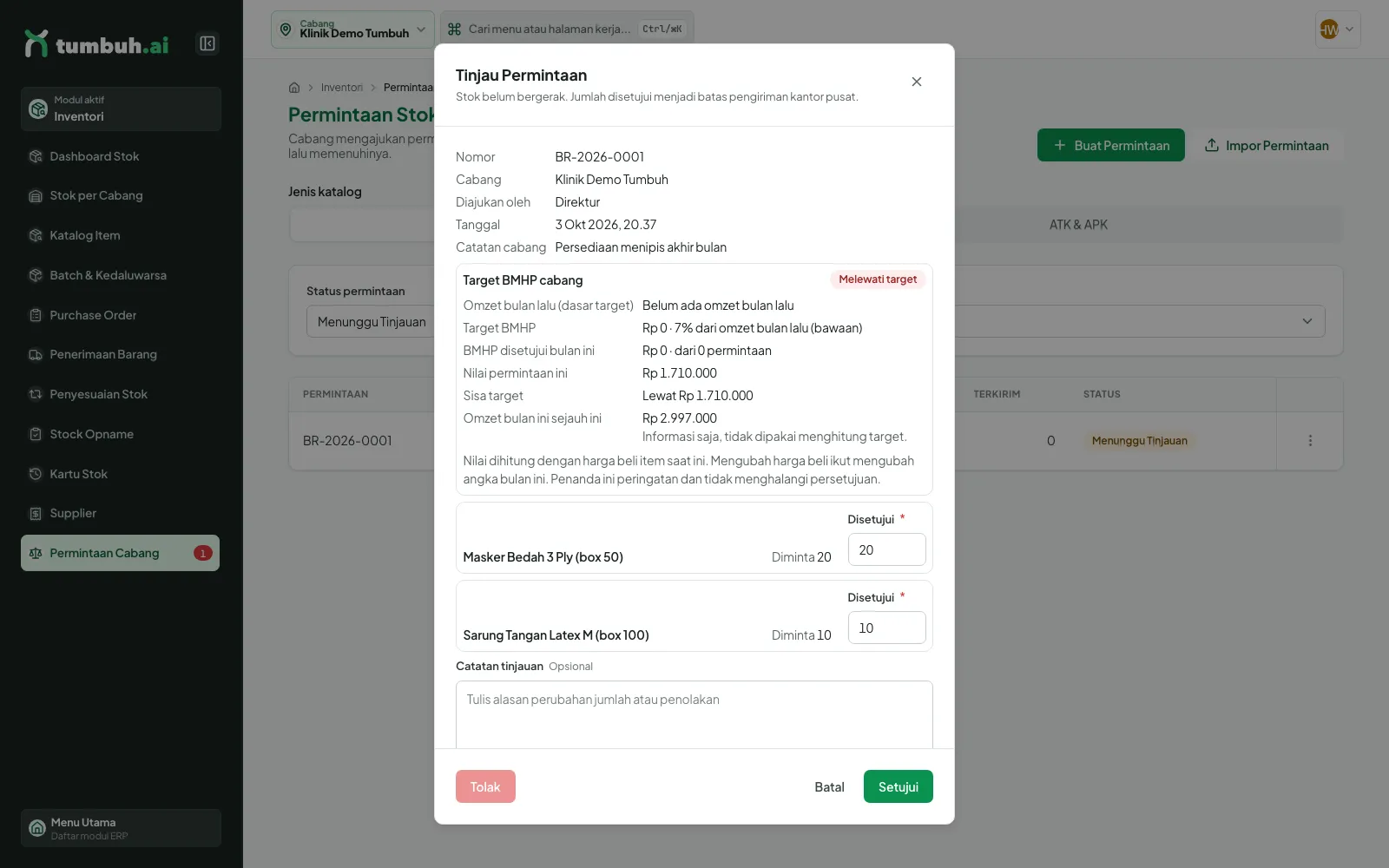The height and width of the screenshot is (868, 1389).
Task: Click the command search icon
Action: pos(454,30)
